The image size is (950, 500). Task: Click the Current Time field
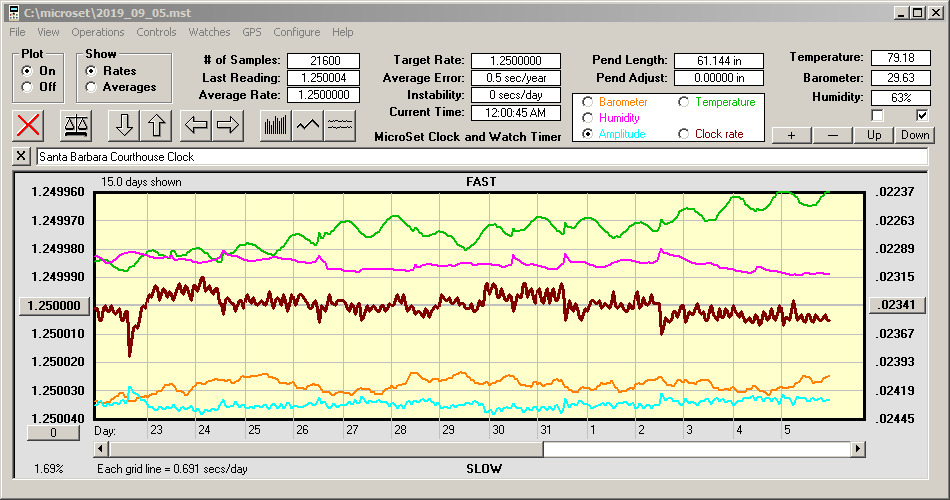[x=516, y=112]
